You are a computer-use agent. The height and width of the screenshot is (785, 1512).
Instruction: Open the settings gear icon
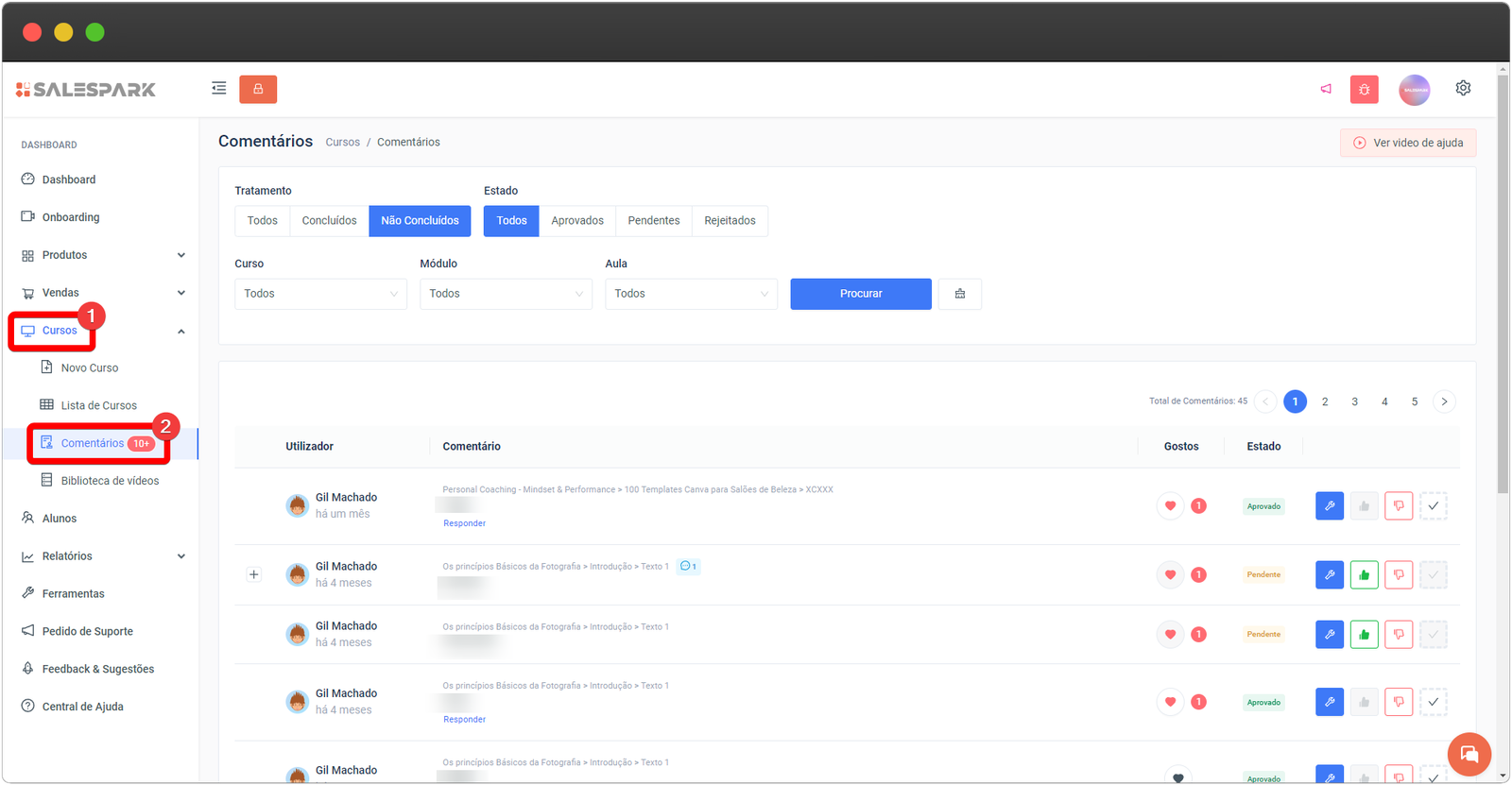tap(1463, 88)
